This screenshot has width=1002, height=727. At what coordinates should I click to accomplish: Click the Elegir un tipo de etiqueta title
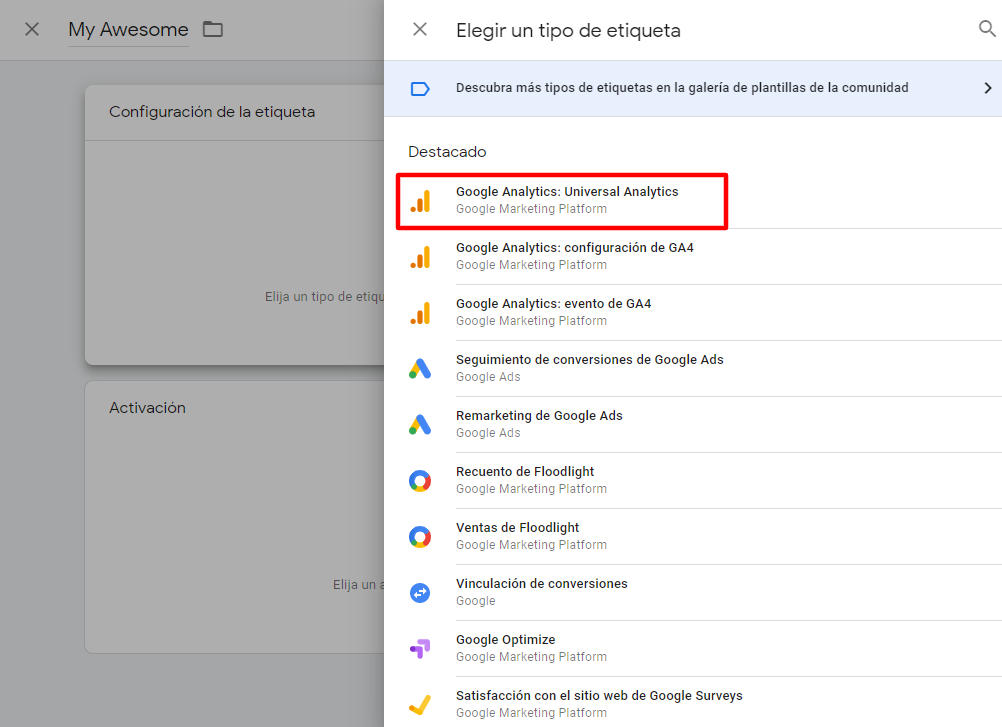568,30
